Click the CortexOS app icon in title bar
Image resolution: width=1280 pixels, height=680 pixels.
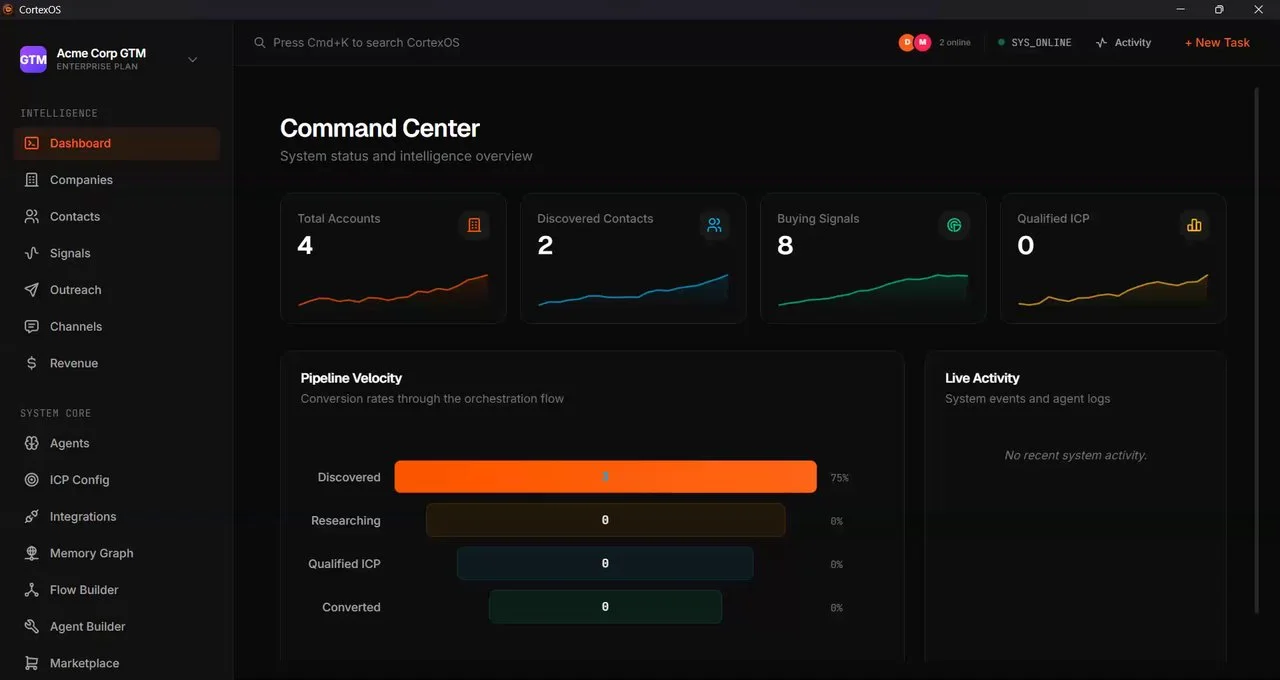[8, 9]
